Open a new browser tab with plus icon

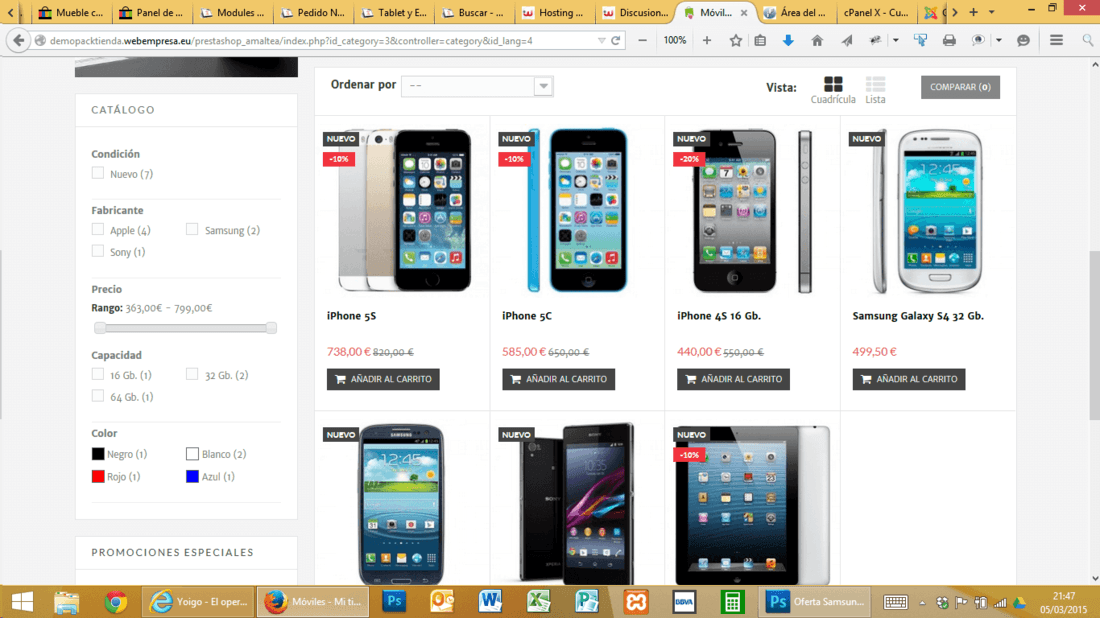pyautogui.click(x=973, y=12)
